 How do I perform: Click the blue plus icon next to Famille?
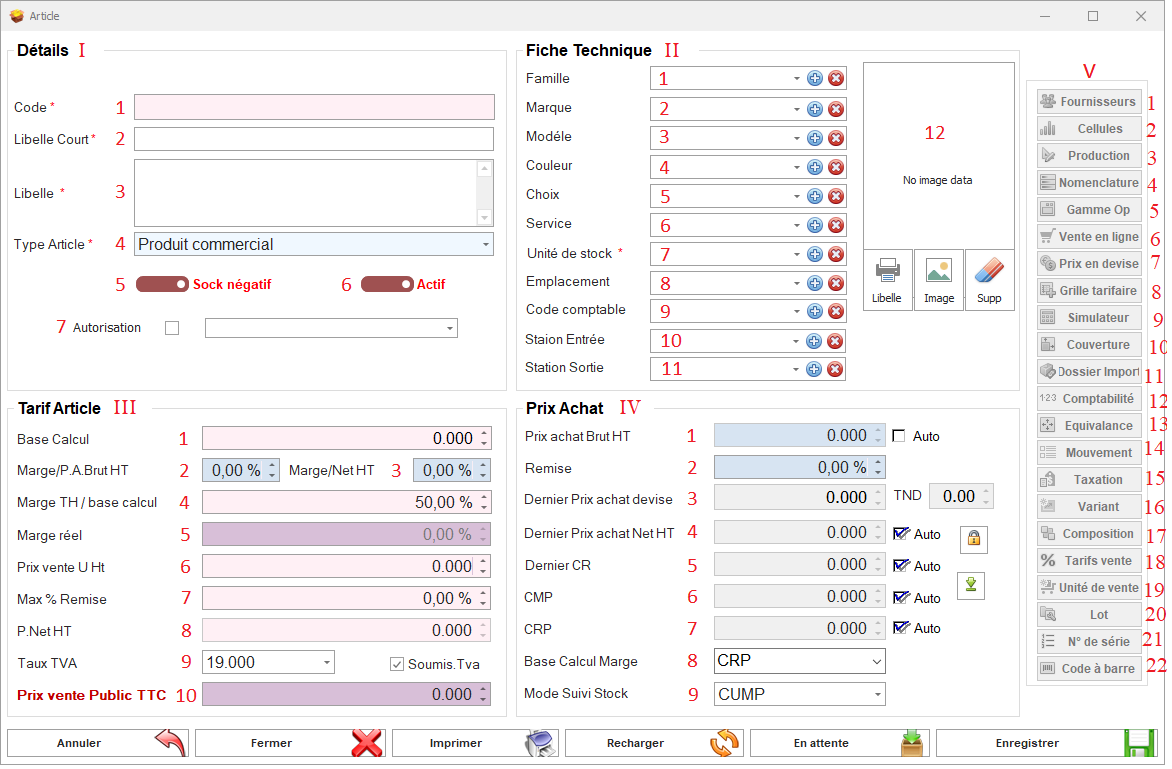coord(814,79)
